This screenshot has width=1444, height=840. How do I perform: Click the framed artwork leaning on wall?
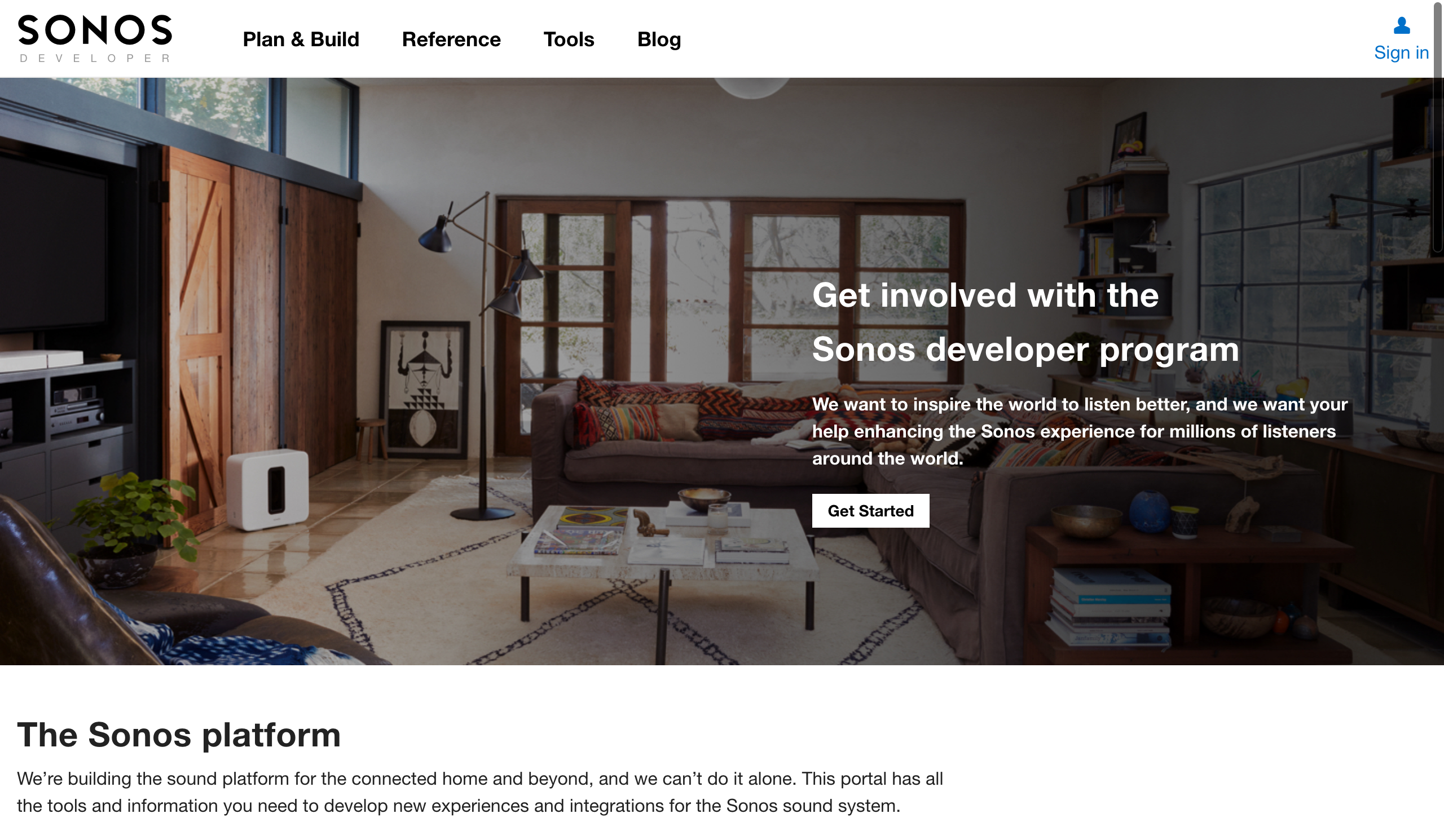coord(425,390)
